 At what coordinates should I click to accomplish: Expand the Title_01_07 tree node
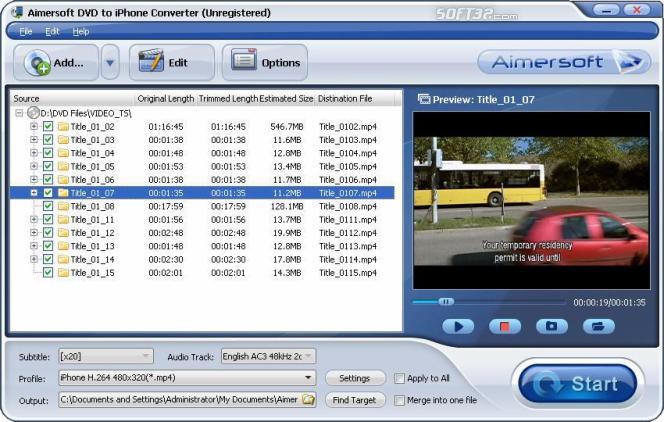(x=34, y=193)
